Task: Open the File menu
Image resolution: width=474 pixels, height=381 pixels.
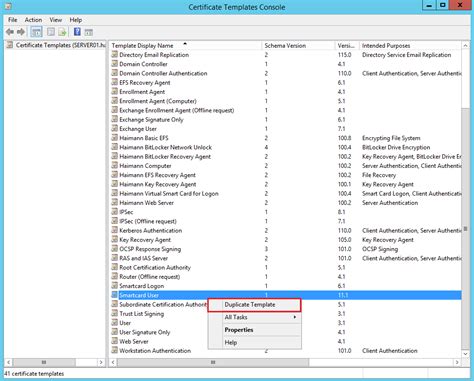Action: tap(13, 20)
